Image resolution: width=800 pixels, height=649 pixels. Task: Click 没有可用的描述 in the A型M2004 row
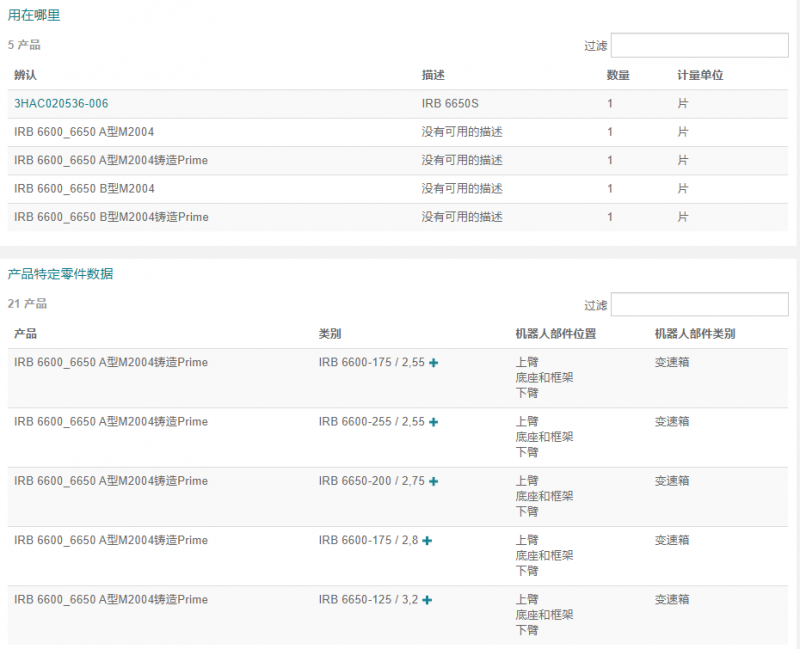[x=462, y=132]
